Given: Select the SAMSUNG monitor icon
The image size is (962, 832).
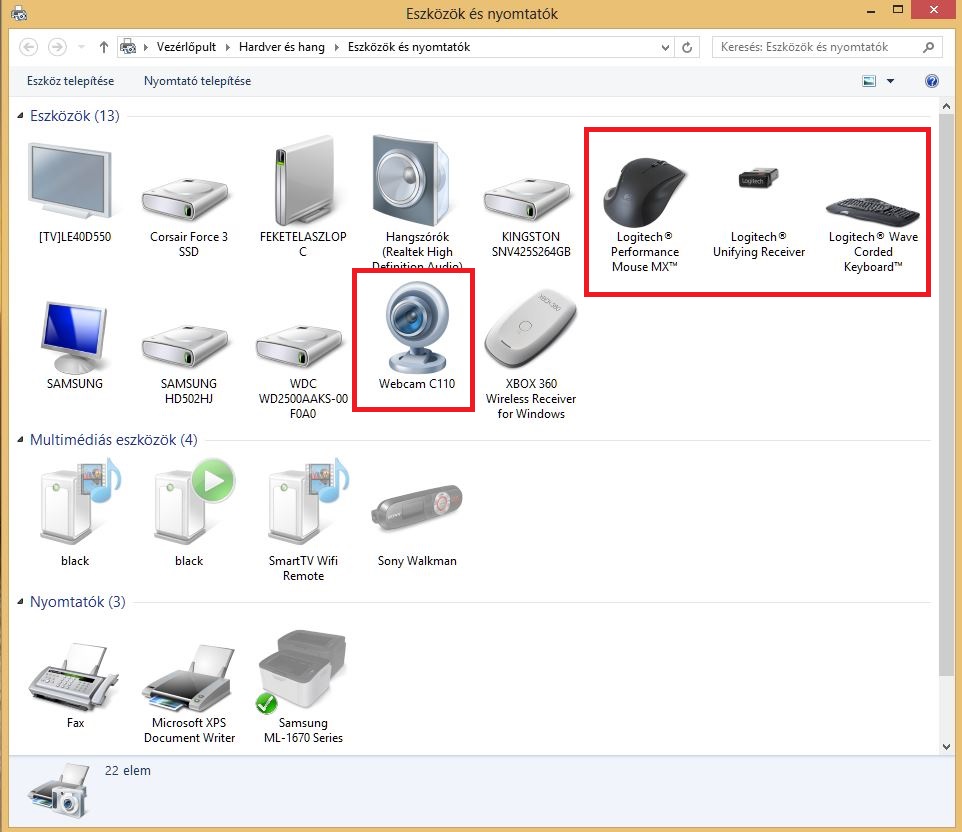Looking at the screenshot, I should pos(74,337).
